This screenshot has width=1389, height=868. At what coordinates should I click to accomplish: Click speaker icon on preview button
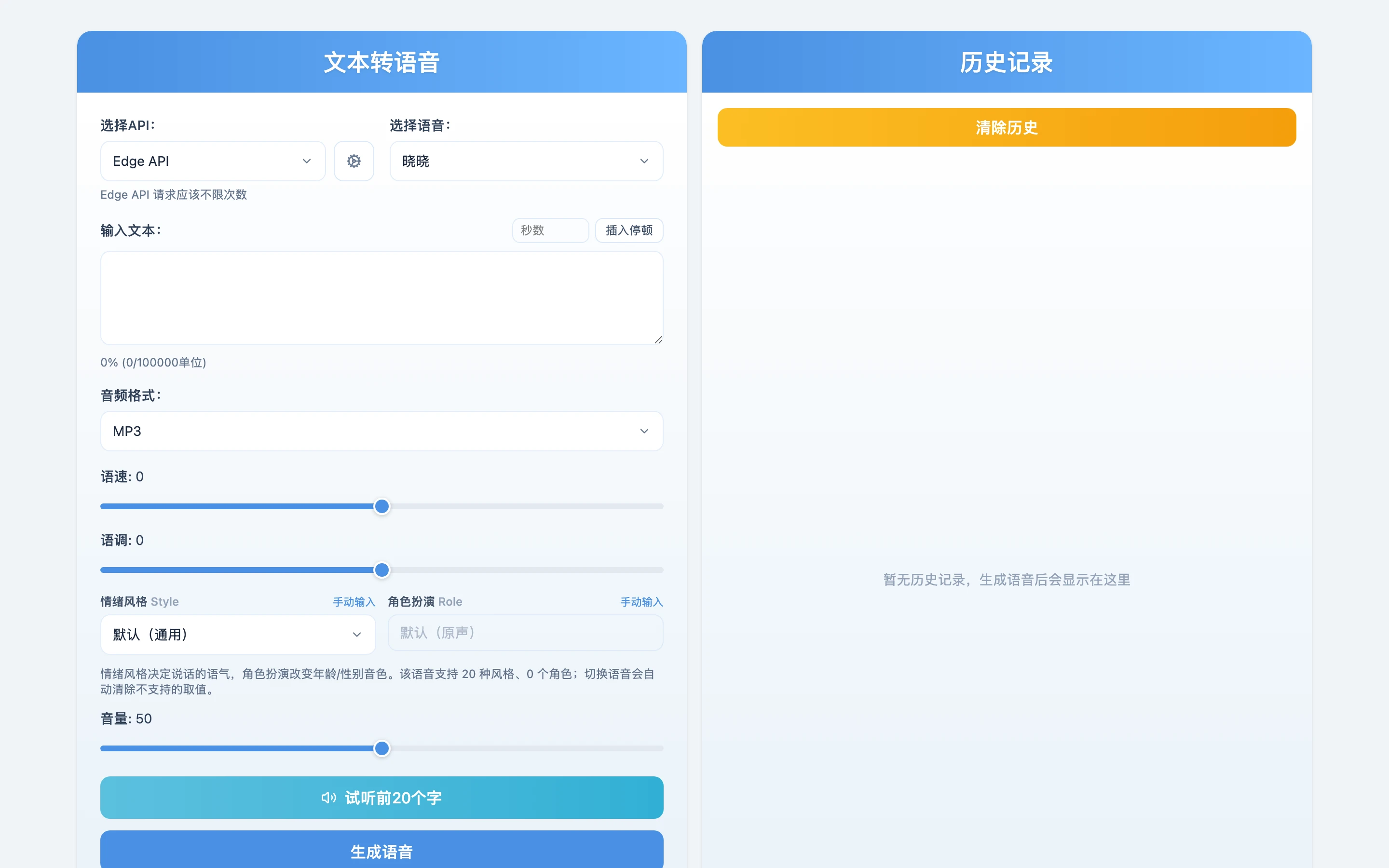pos(328,798)
